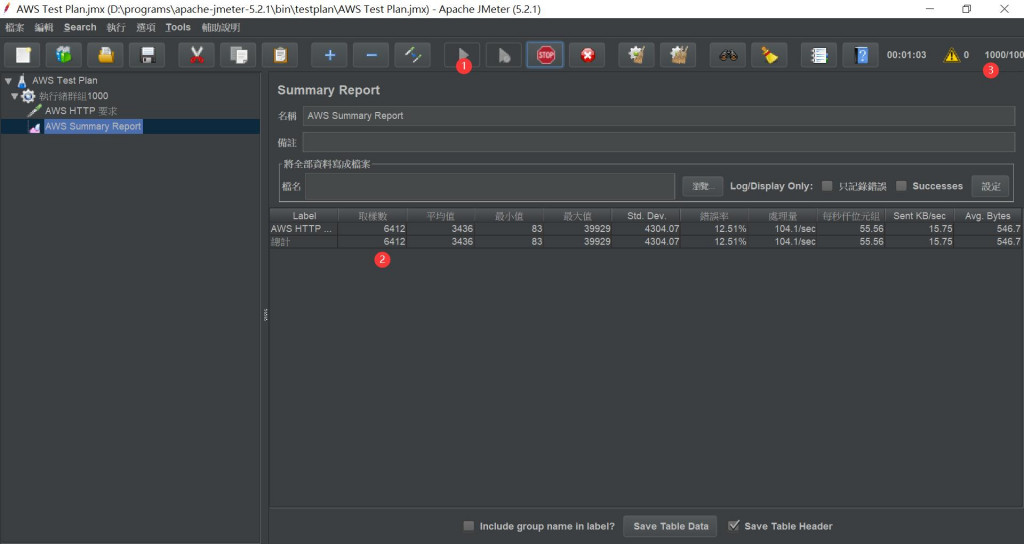Image resolution: width=1024 pixels, height=544 pixels.
Task: Click the Std. Dev. column header
Action: pyautogui.click(x=647, y=216)
